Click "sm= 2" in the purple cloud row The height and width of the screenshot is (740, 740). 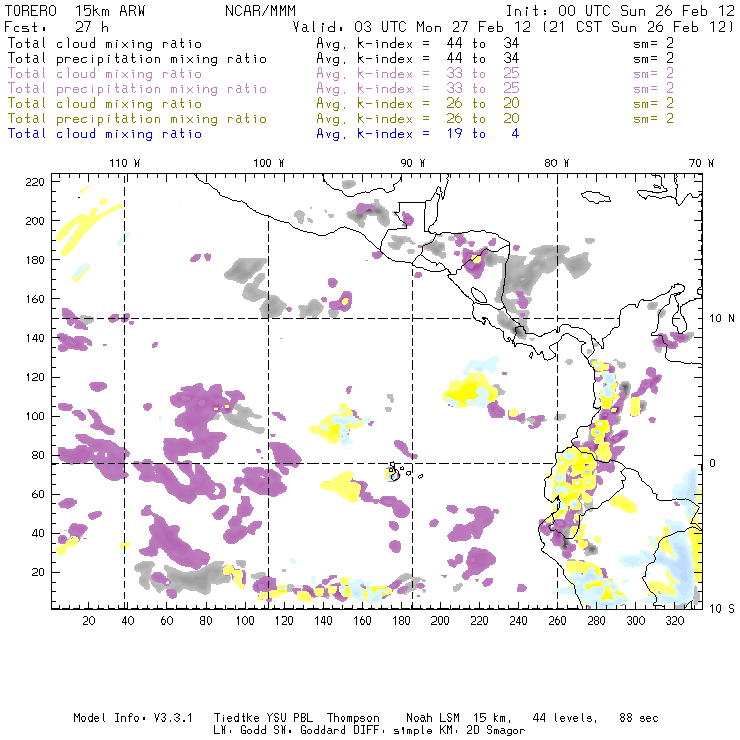[653, 74]
